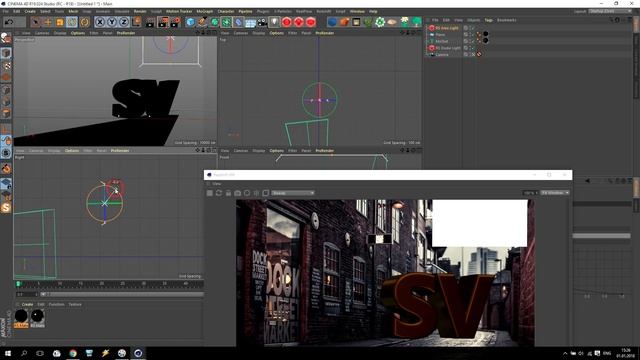640x360 pixels.
Task: Open the Cameras menu of the Perspective viewport
Action: pyautogui.click(x=42, y=33)
